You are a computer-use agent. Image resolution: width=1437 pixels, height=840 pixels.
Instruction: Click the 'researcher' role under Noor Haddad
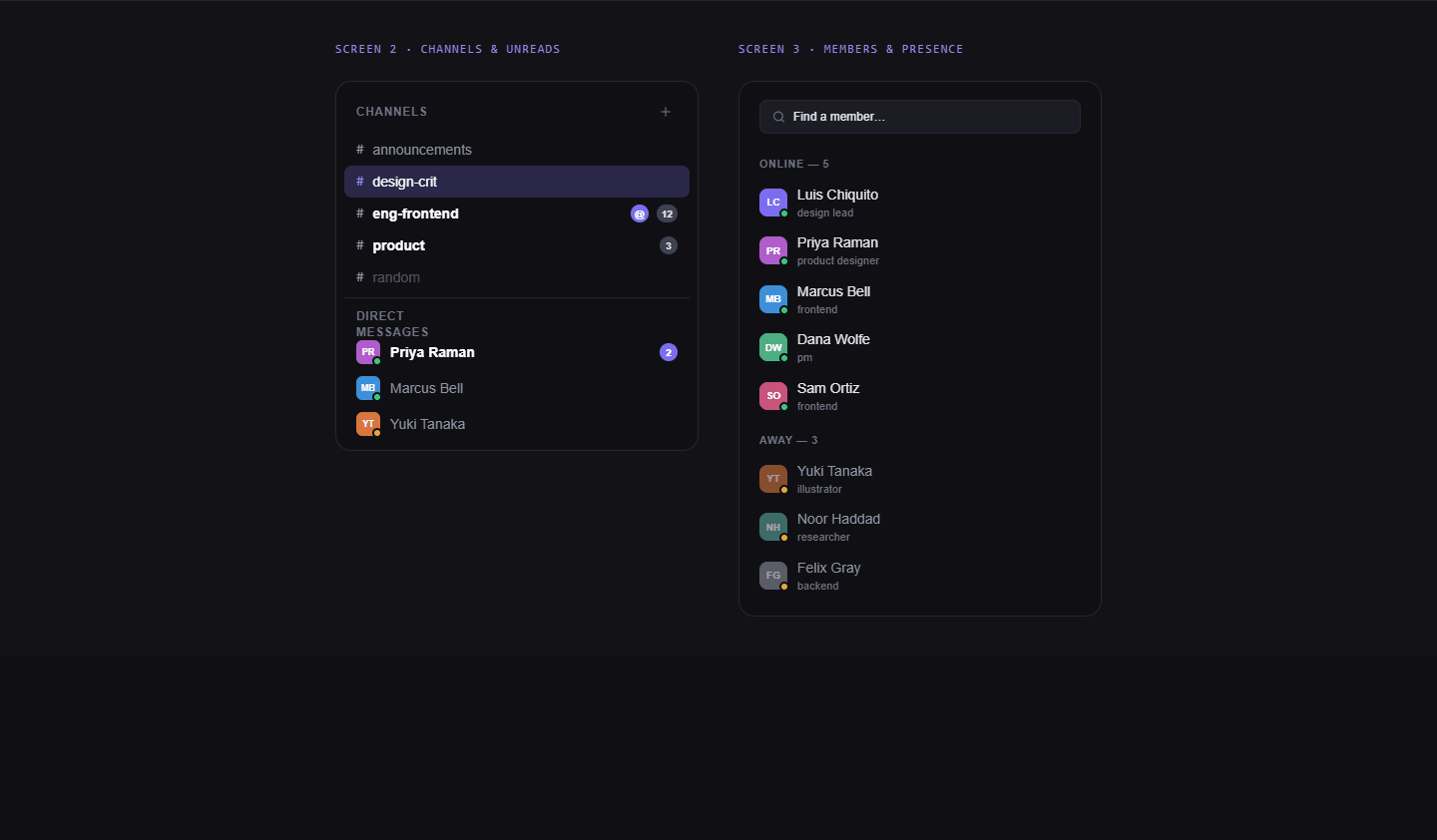coord(823,537)
